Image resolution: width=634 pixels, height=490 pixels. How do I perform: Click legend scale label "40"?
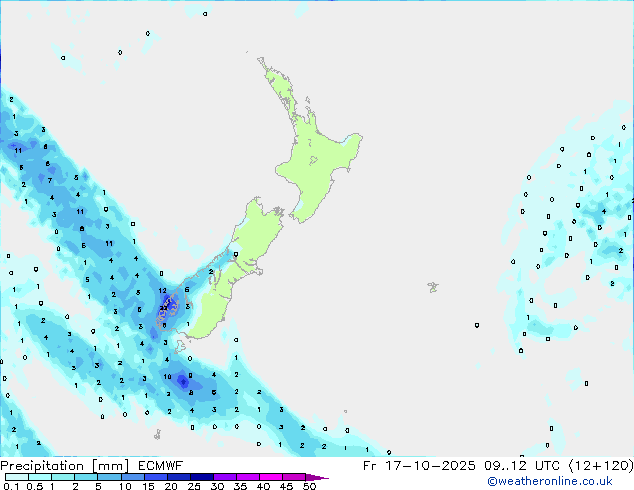pyautogui.click(x=263, y=486)
